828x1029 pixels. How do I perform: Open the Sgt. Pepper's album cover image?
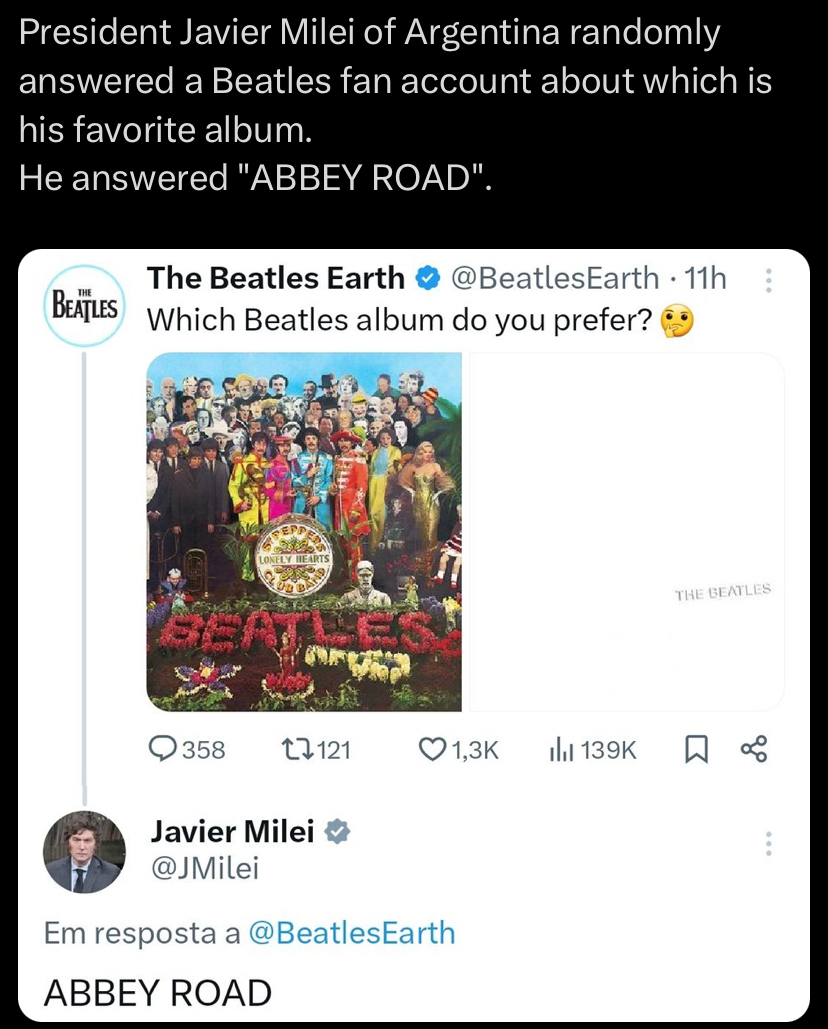[x=304, y=532]
